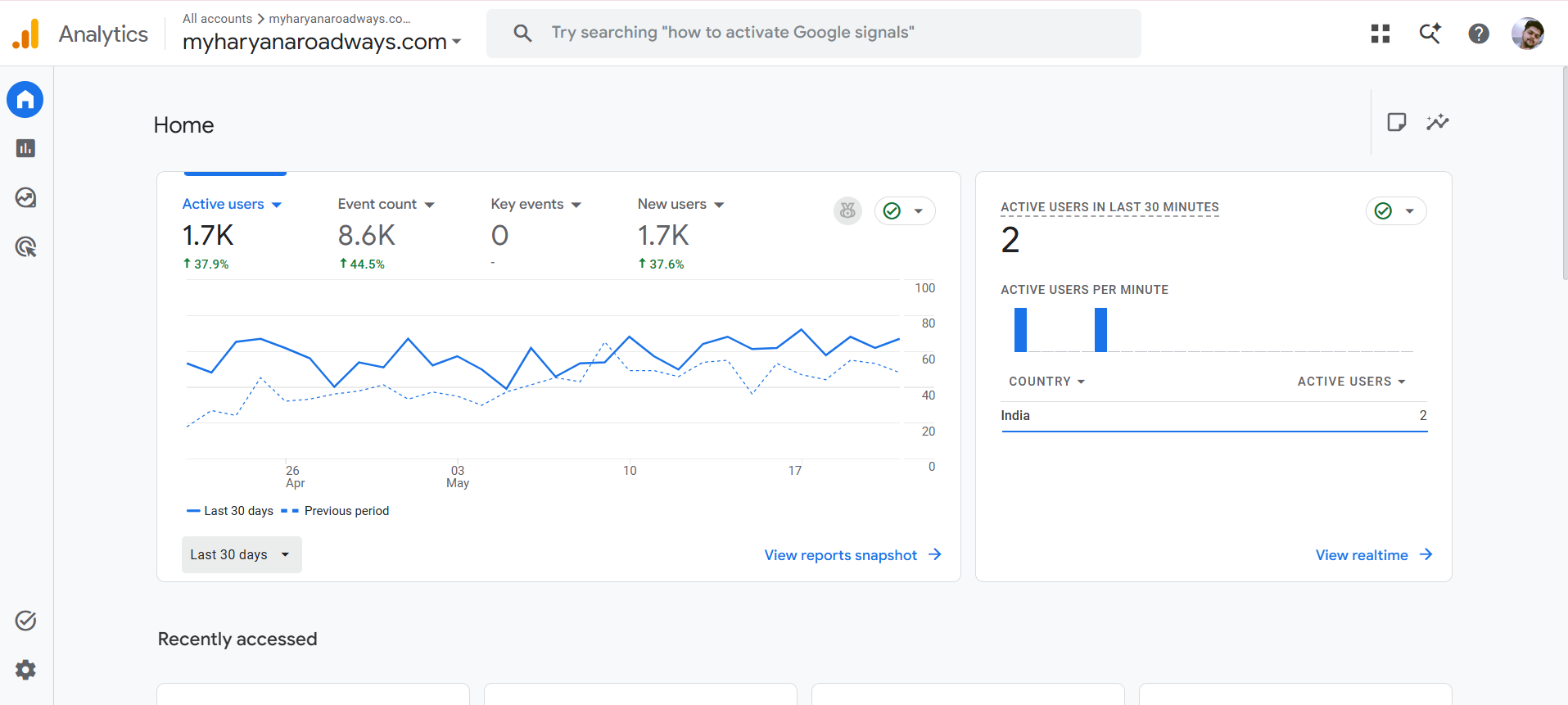Viewport: 1568px width, 705px height.
Task: Open the Last 30 days date range dropdown
Action: point(242,555)
